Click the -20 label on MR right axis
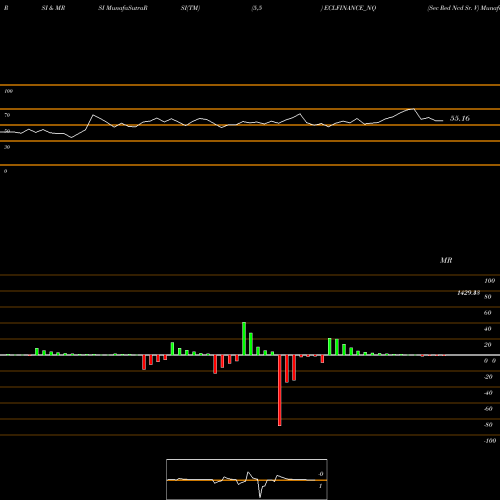The image size is (500, 500). pyautogui.click(x=488, y=377)
